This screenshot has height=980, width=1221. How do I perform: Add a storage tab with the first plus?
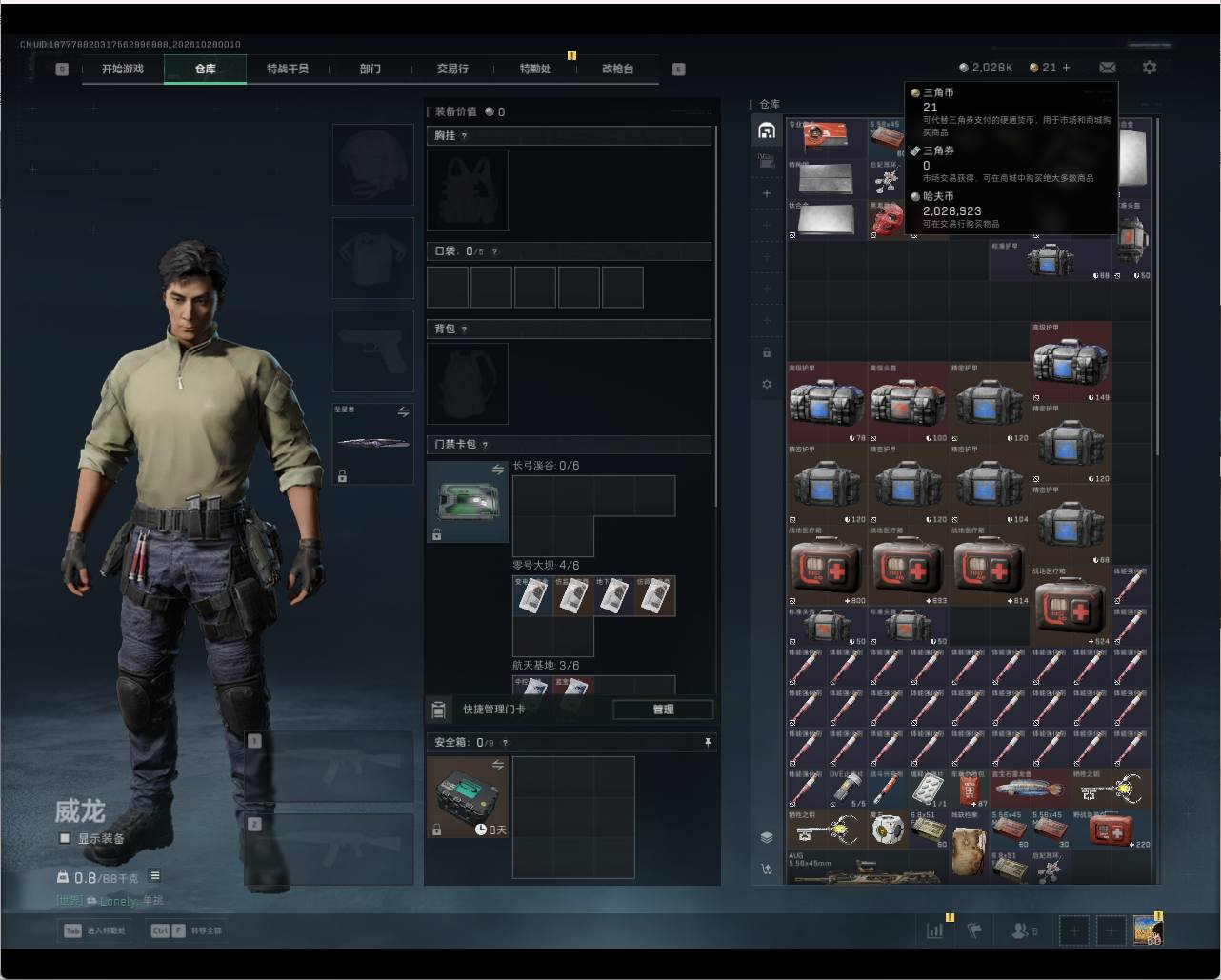767,193
